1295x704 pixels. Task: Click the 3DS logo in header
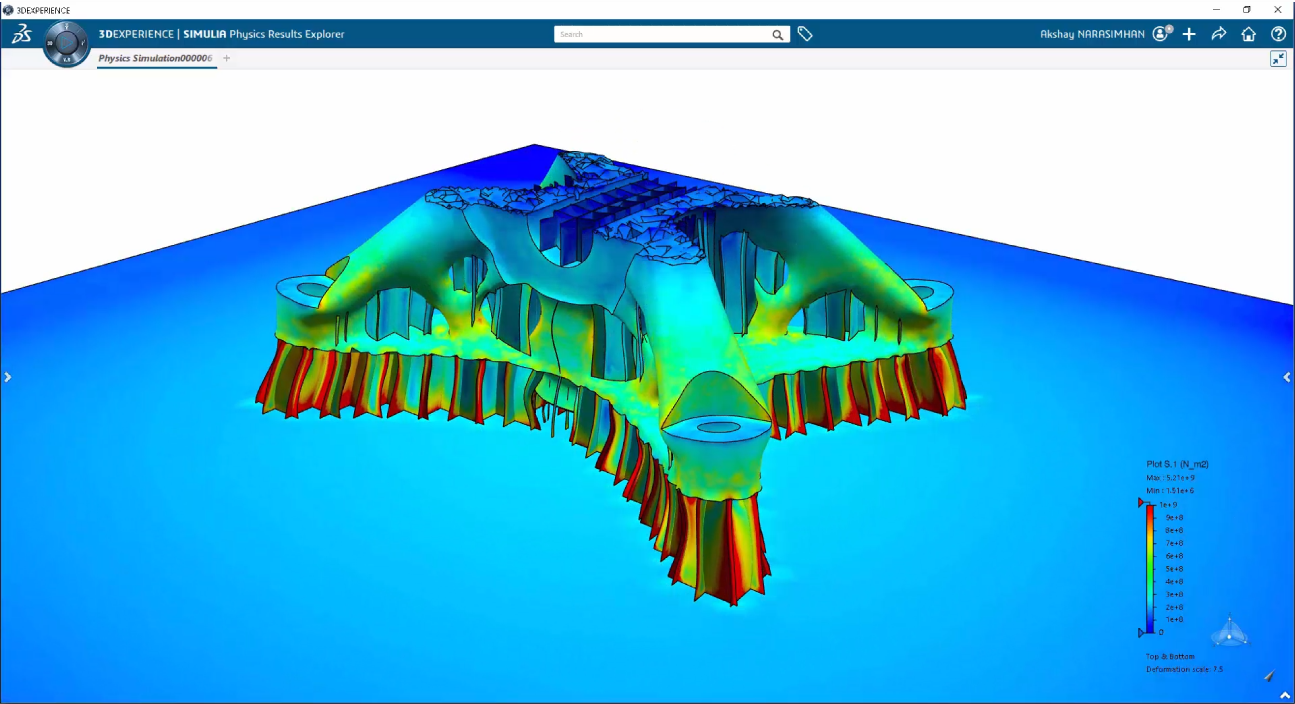(22, 34)
